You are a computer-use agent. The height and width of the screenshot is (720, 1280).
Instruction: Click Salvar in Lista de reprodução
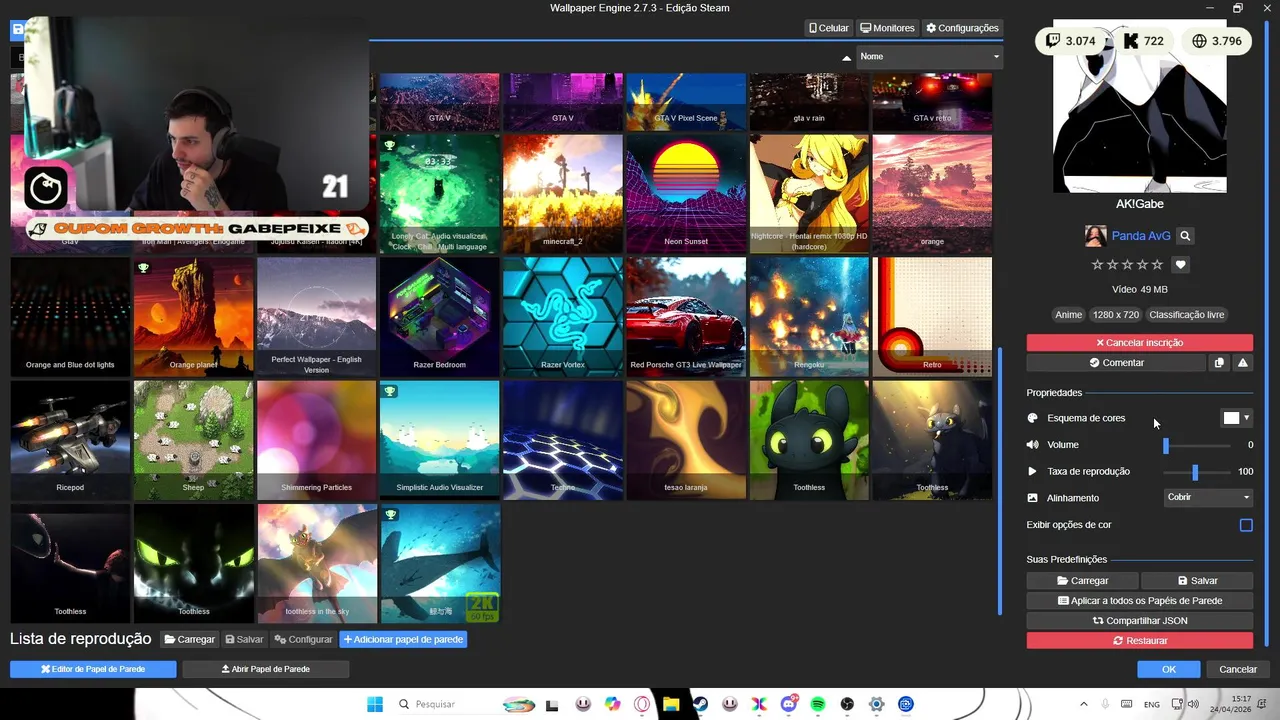tap(245, 639)
